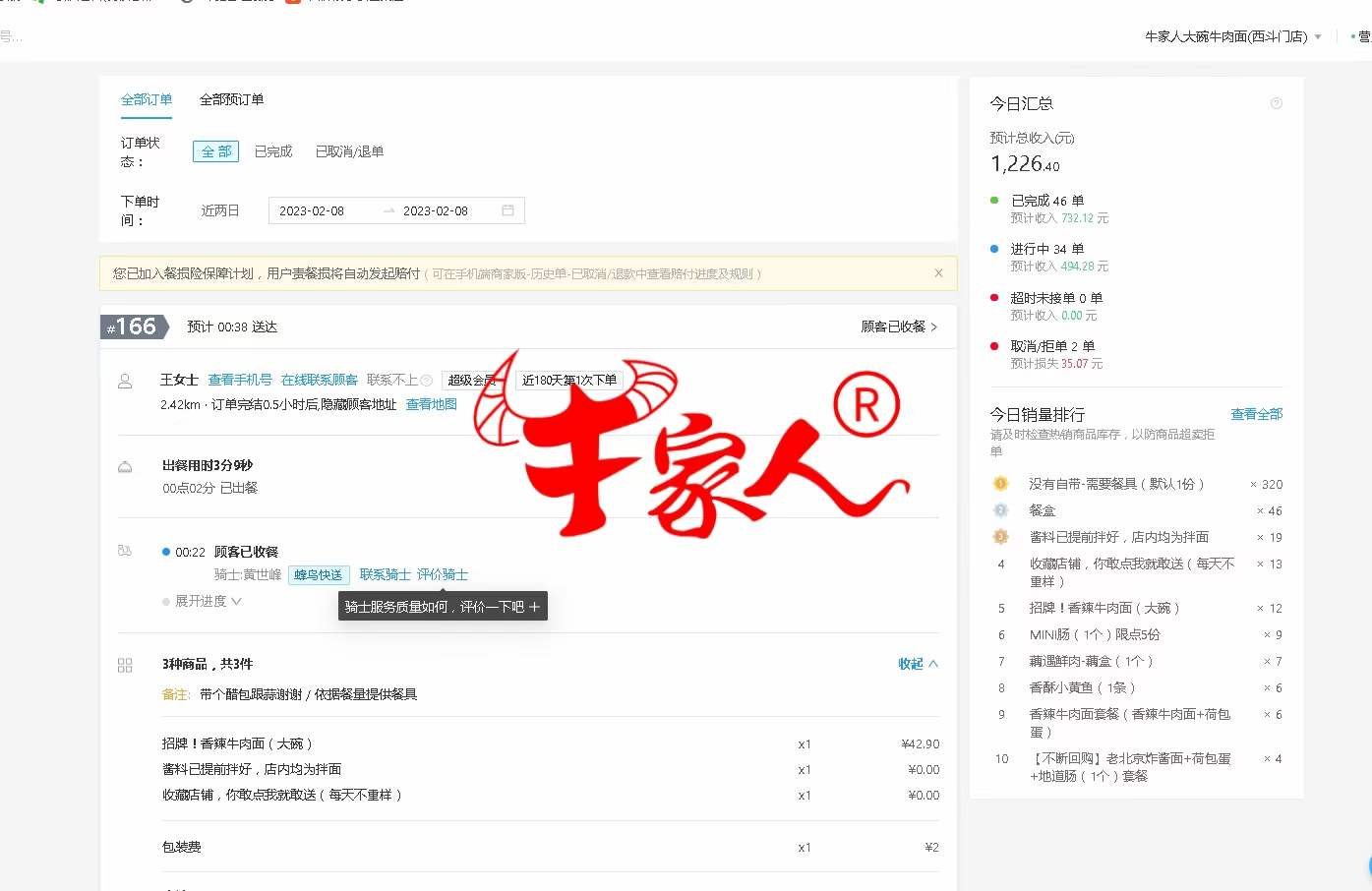Click the 招牌！香辣牛肉面（大碗）order item row
The image size is (1372, 891).
[551, 744]
